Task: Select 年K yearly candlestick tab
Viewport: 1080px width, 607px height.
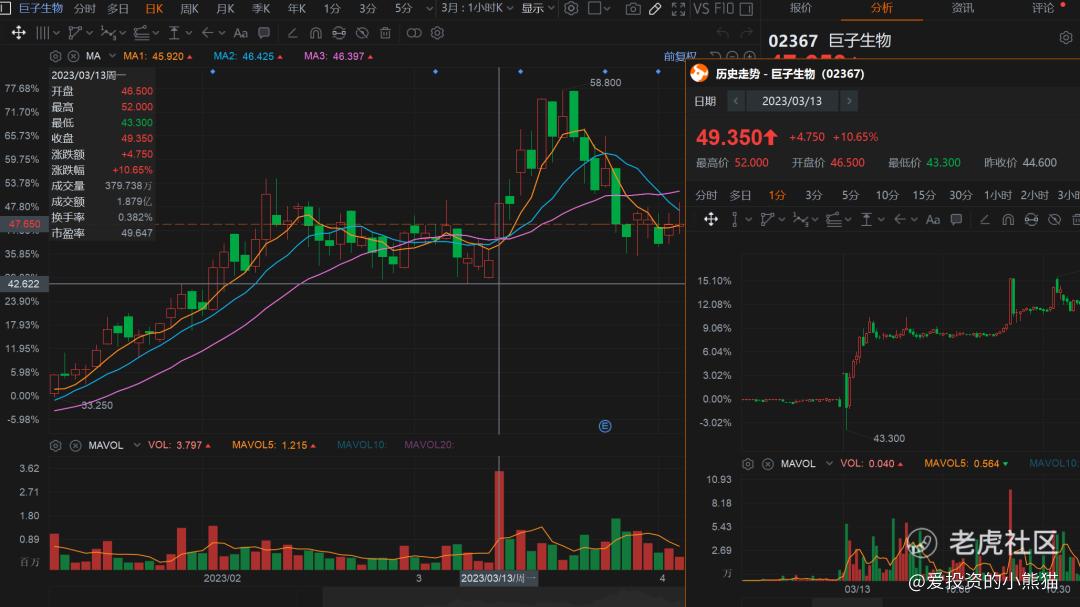Action: click(x=297, y=8)
